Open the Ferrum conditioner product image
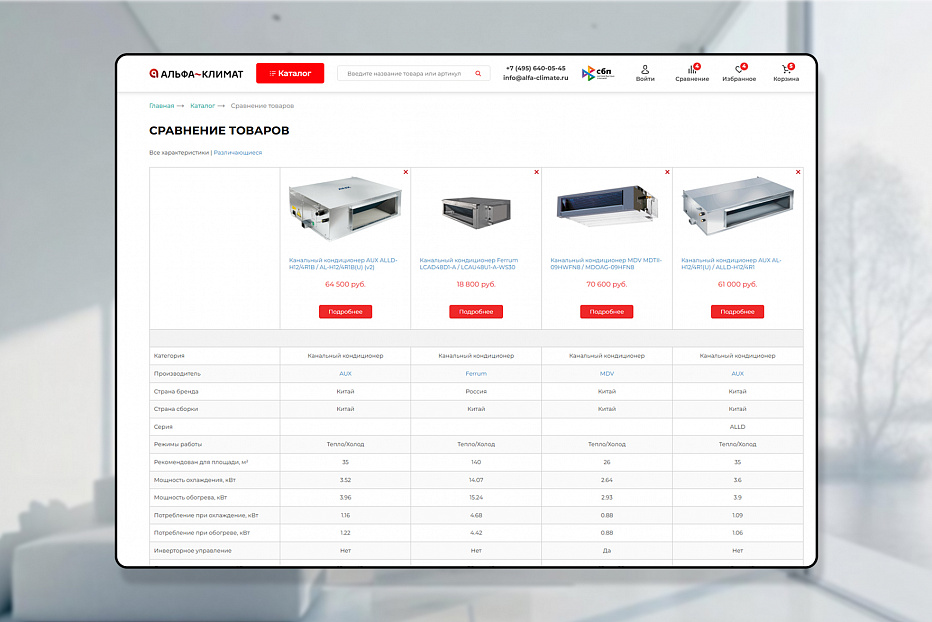 point(476,212)
